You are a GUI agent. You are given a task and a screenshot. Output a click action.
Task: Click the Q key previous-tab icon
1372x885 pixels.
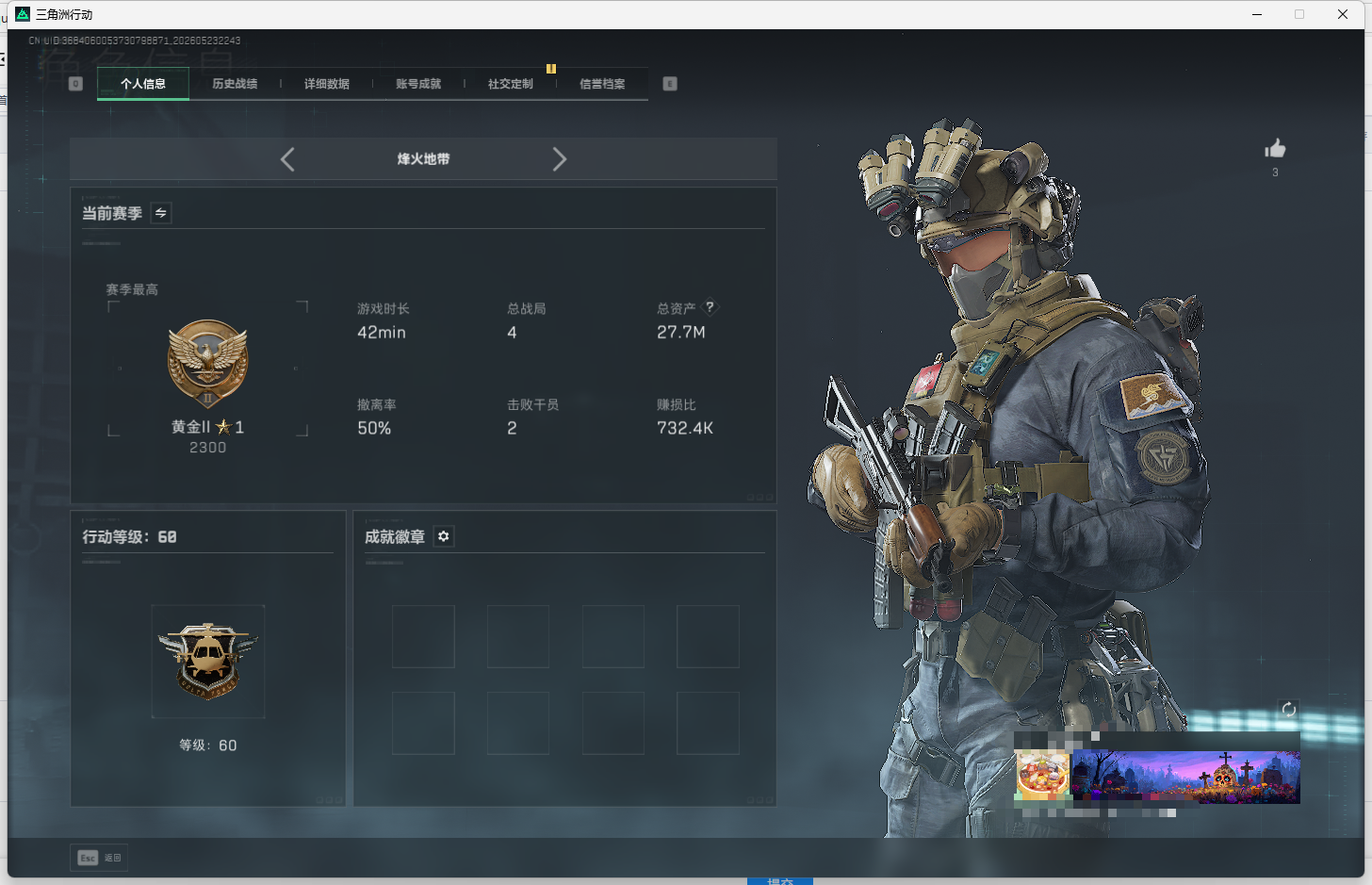click(76, 84)
